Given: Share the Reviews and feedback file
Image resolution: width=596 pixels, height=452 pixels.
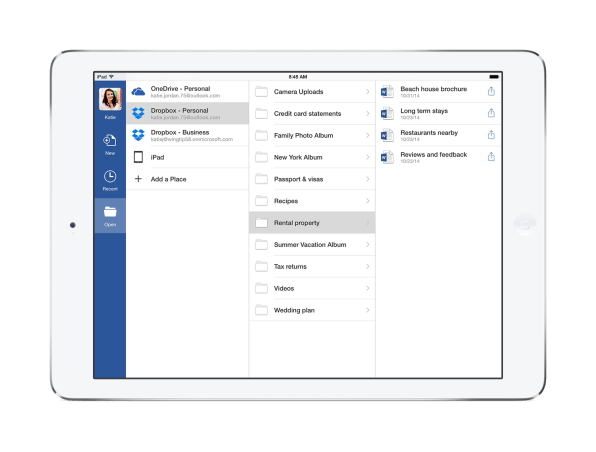Looking at the screenshot, I should (491, 156).
